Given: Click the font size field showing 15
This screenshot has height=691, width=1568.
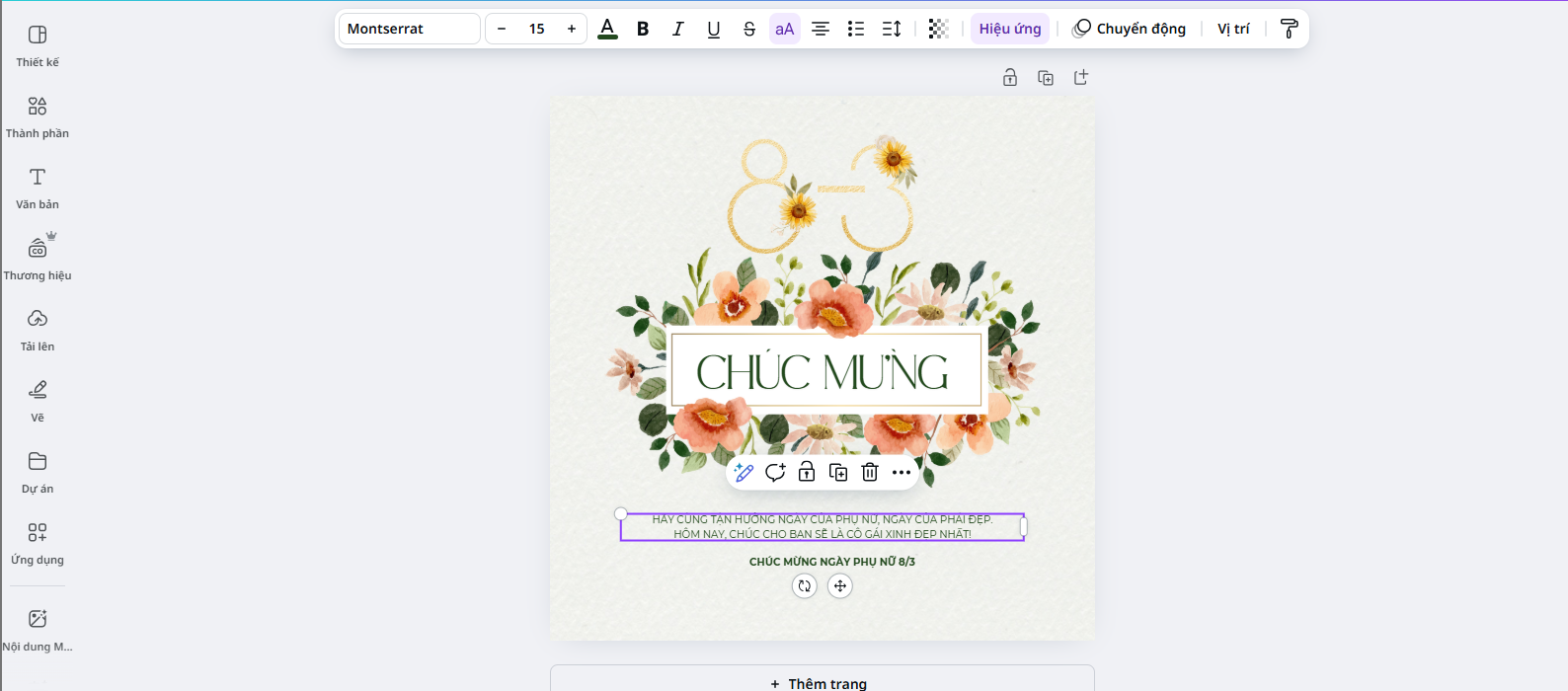Looking at the screenshot, I should click(x=536, y=29).
